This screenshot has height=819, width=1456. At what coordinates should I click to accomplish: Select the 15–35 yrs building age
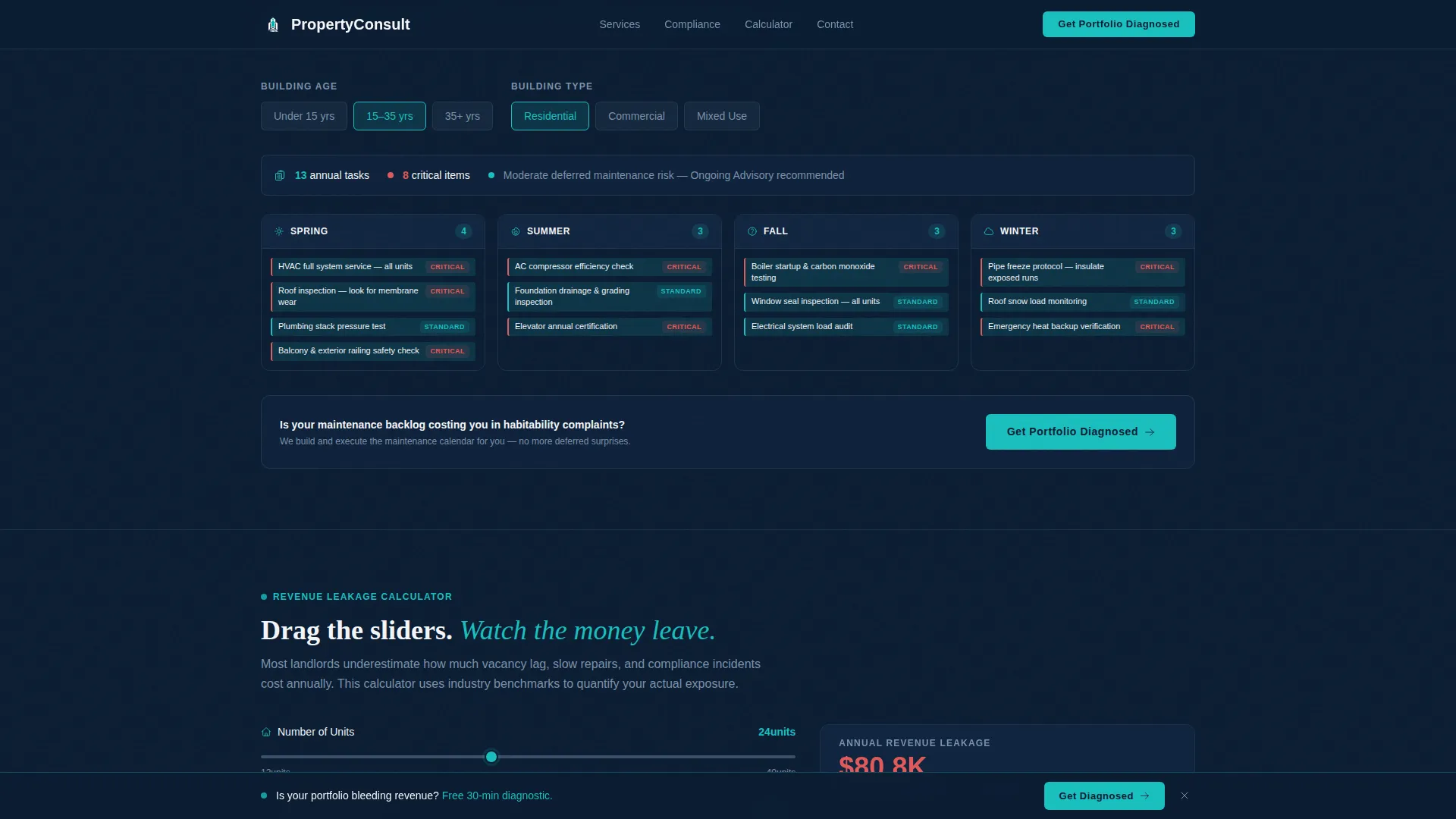tap(390, 116)
